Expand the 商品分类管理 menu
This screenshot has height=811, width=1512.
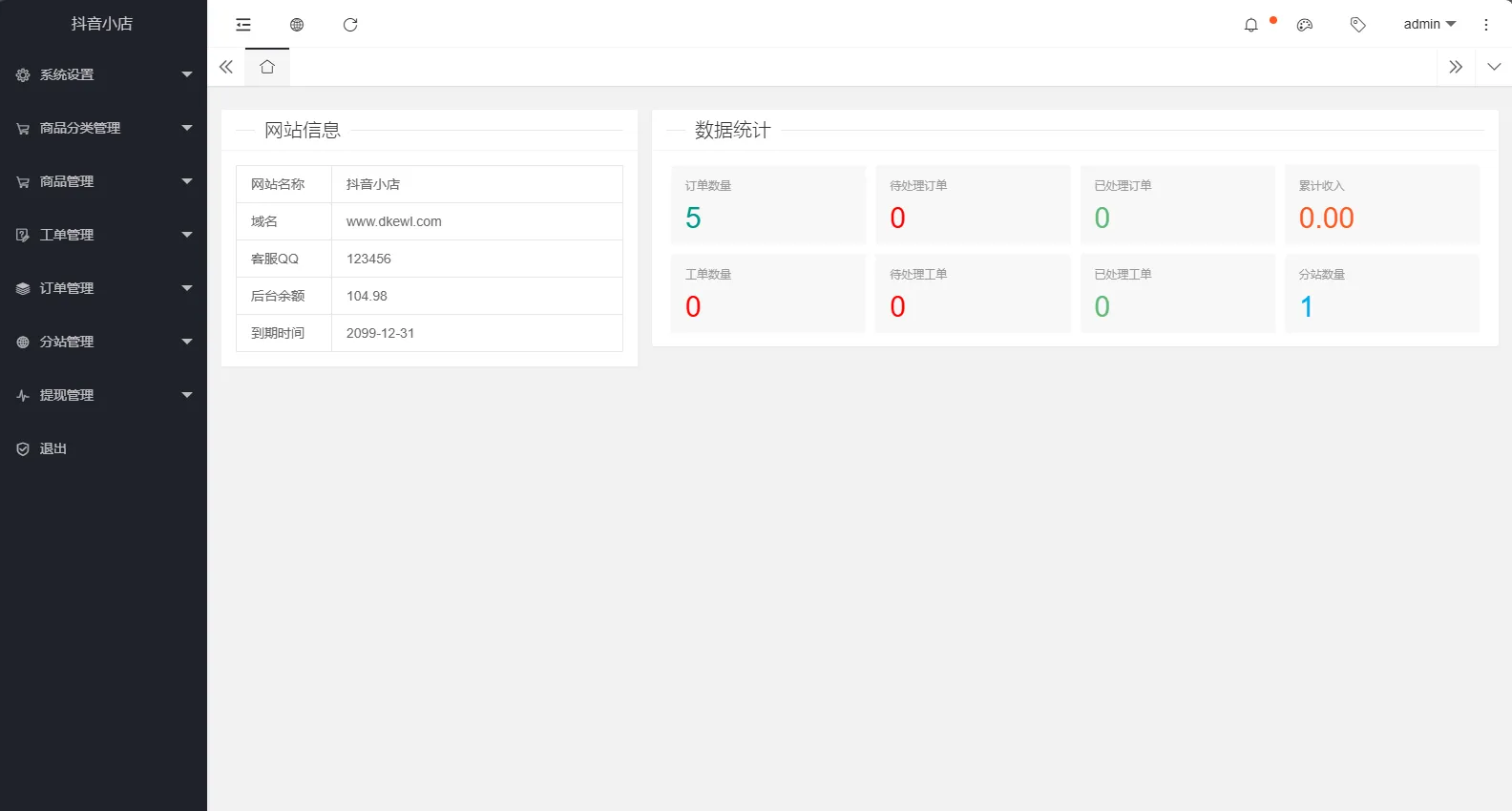point(103,128)
